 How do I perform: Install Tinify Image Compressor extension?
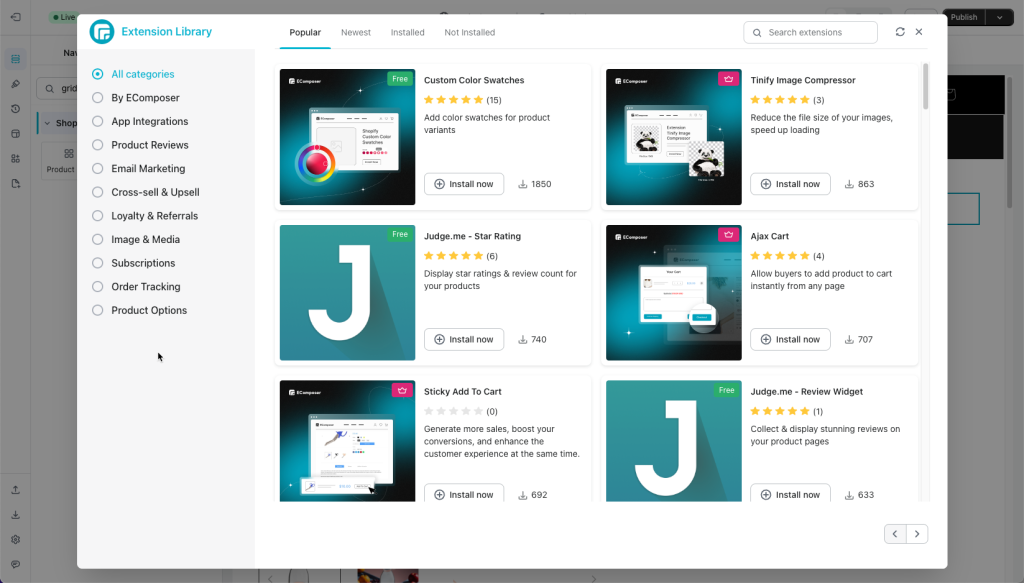pyautogui.click(x=790, y=184)
